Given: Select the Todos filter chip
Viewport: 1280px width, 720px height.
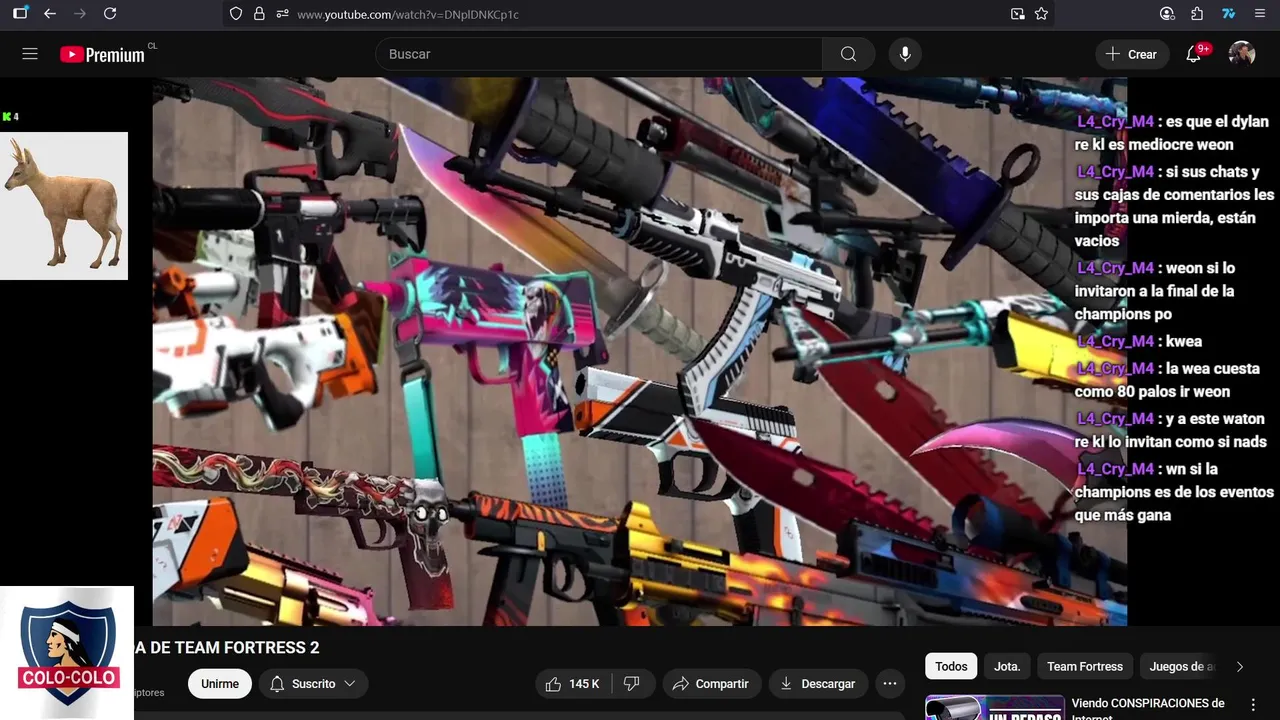Looking at the screenshot, I should point(951,666).
